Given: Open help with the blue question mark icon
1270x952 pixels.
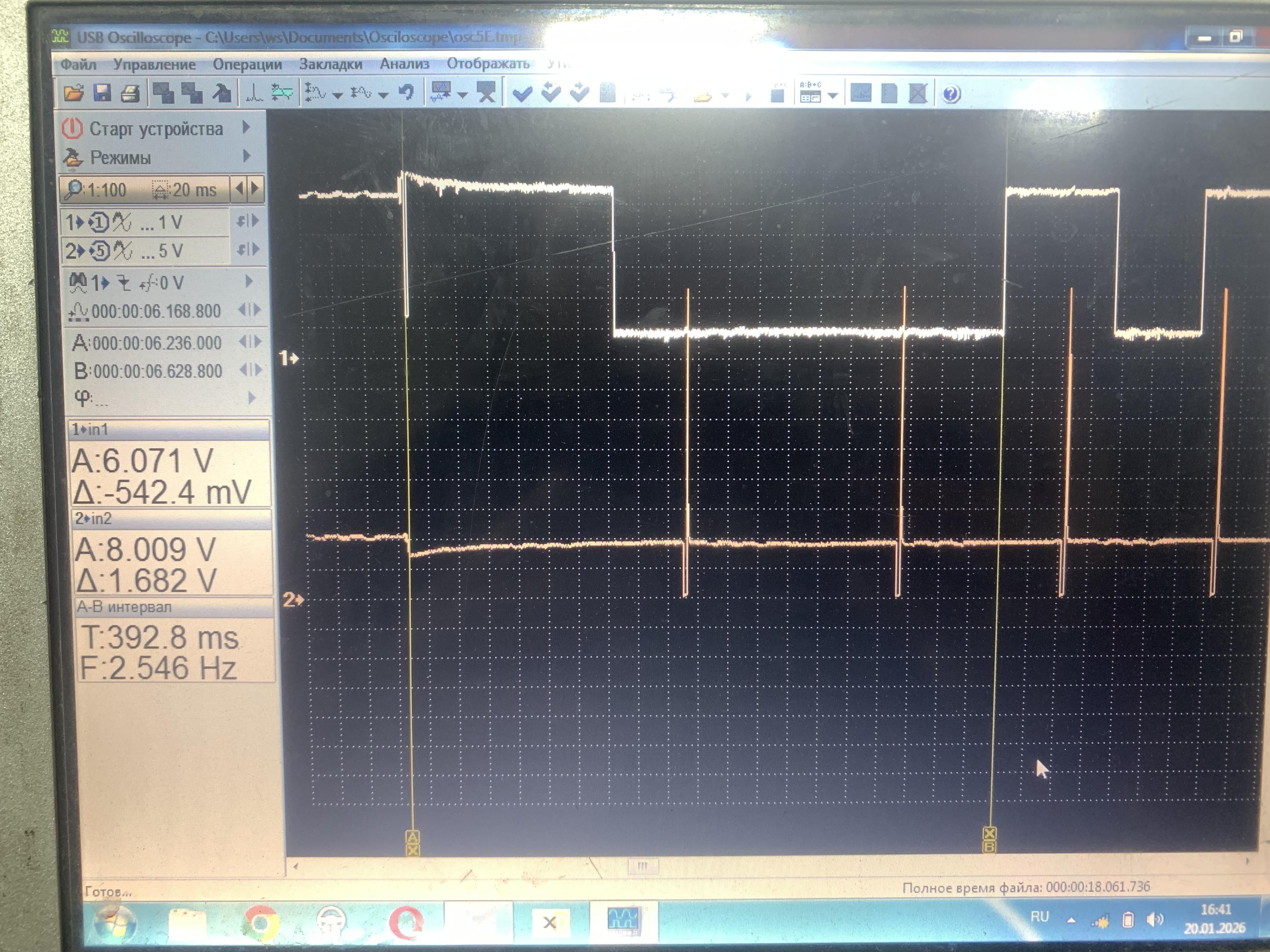Looking at the screenshot, I should (x=951, y=93).
